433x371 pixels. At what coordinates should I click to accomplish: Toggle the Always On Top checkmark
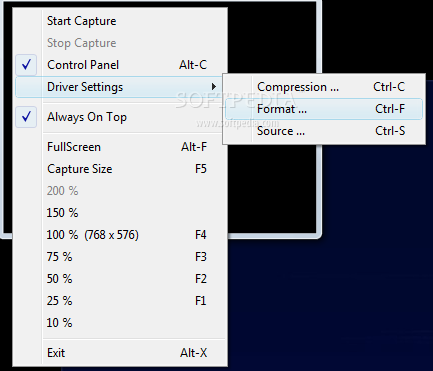[26, 117]
